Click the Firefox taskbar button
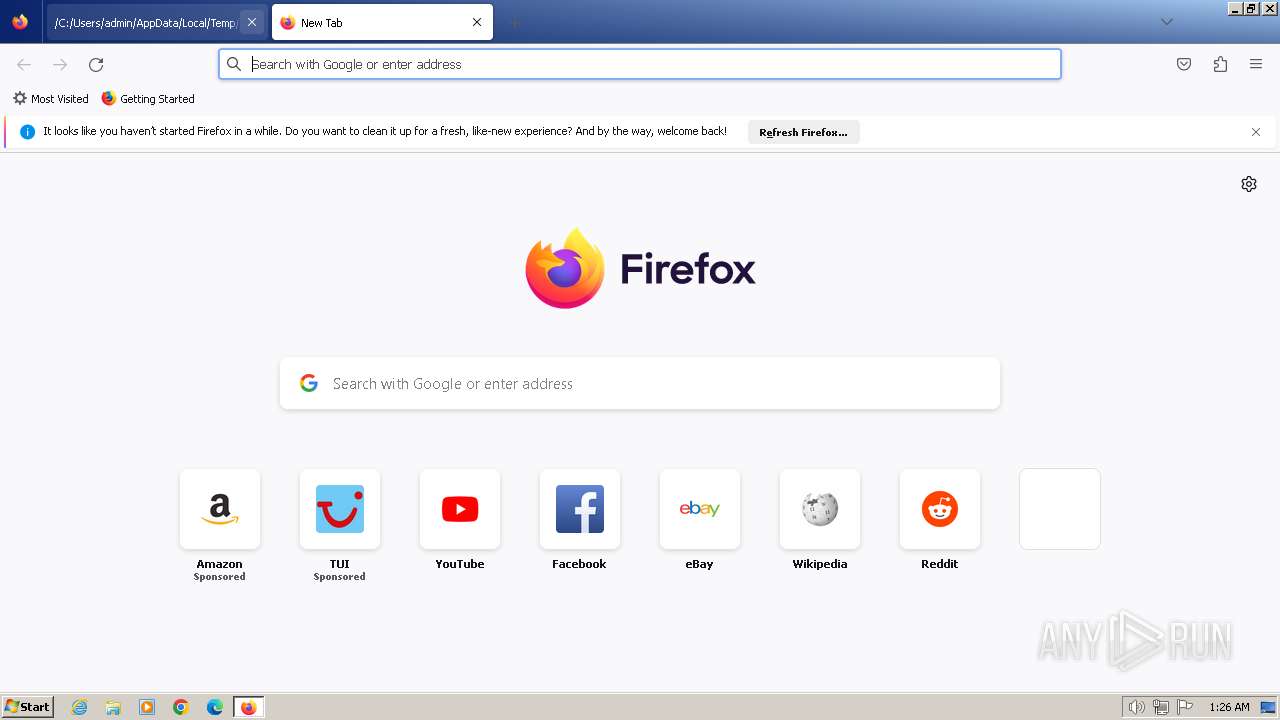Viewport: 1280px width, 720px height. point(249,707)
